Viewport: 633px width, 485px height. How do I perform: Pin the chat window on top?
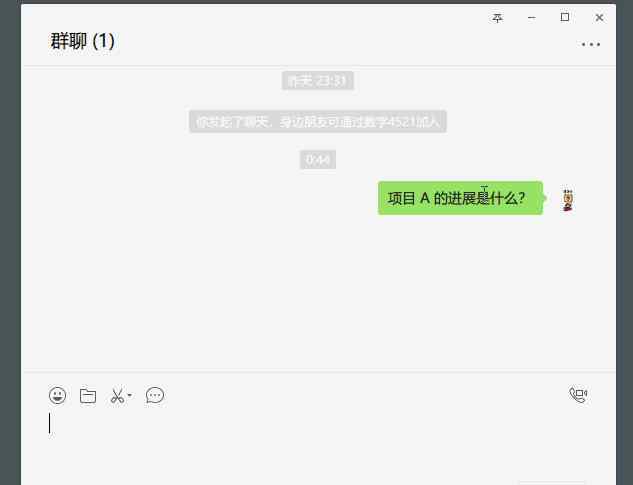[x=497, y=18]
